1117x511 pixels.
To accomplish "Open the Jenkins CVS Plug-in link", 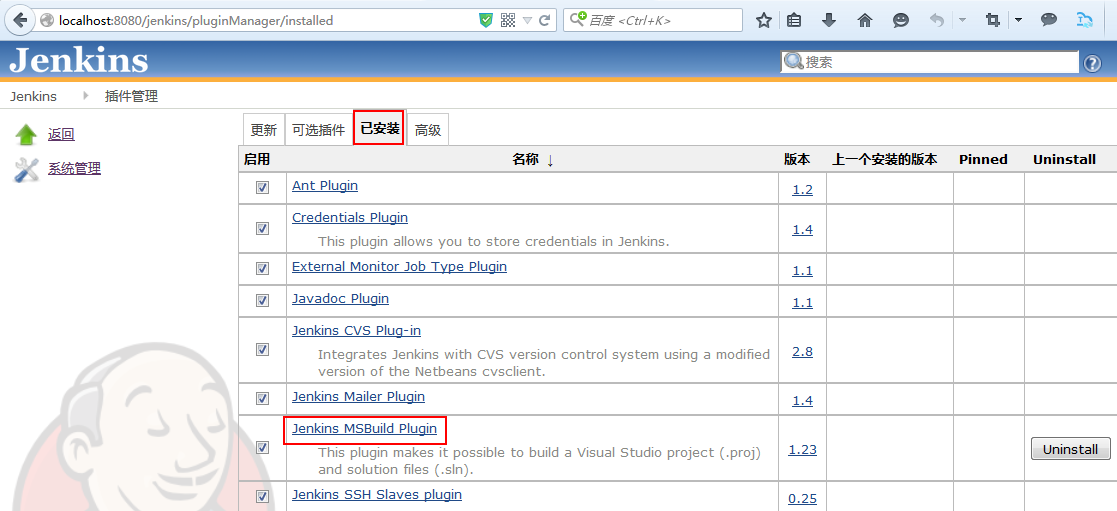I will click(356, 331).
